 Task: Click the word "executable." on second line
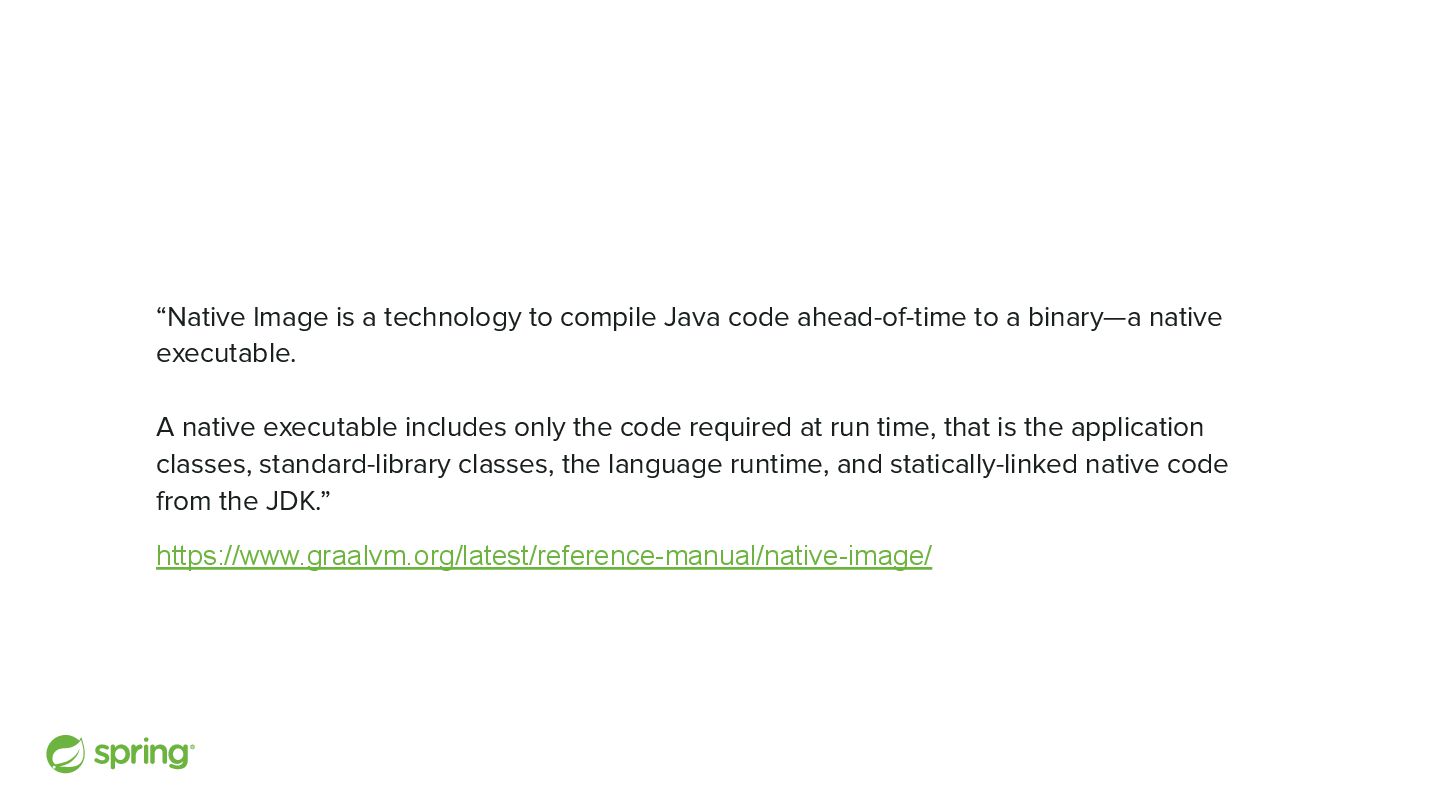point(226,354)
